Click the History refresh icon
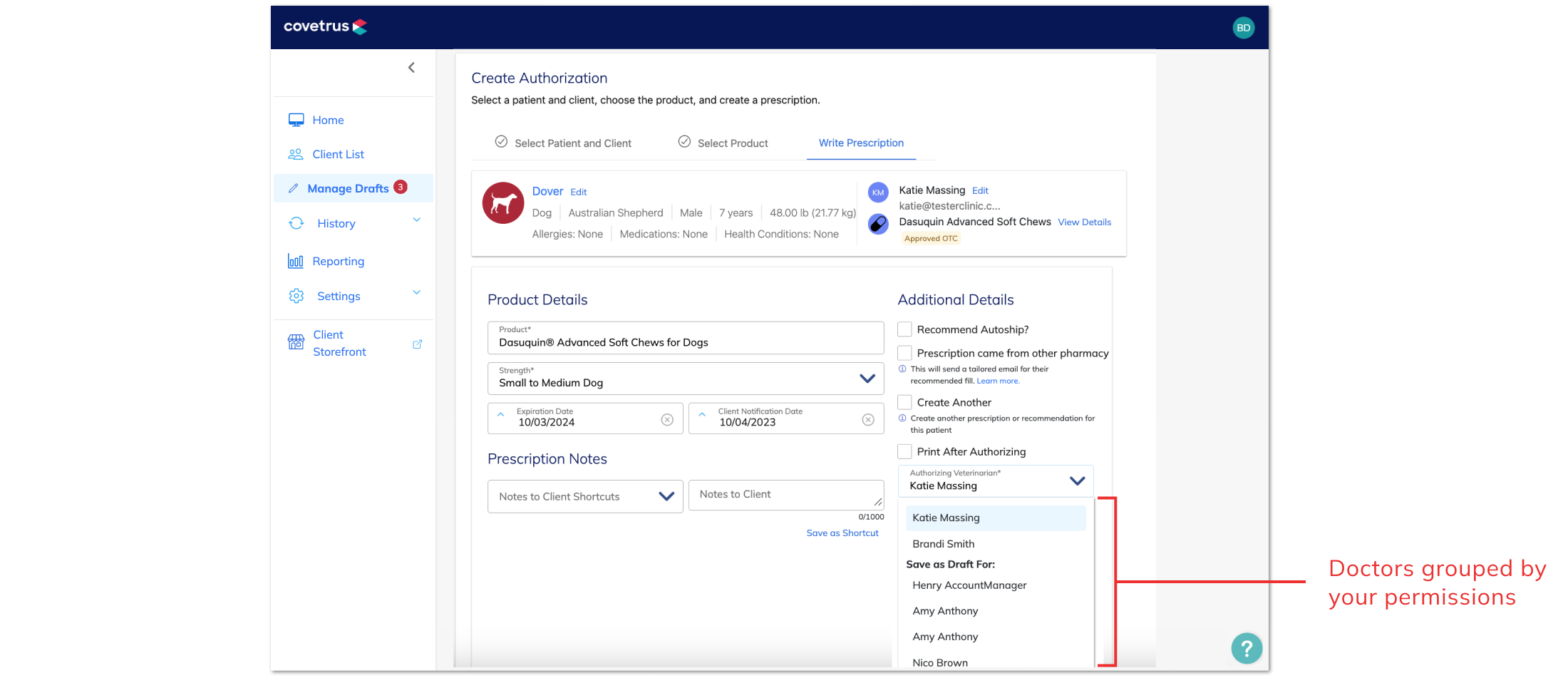This screenshot has width=1568, height=683. tap(296, 223)
